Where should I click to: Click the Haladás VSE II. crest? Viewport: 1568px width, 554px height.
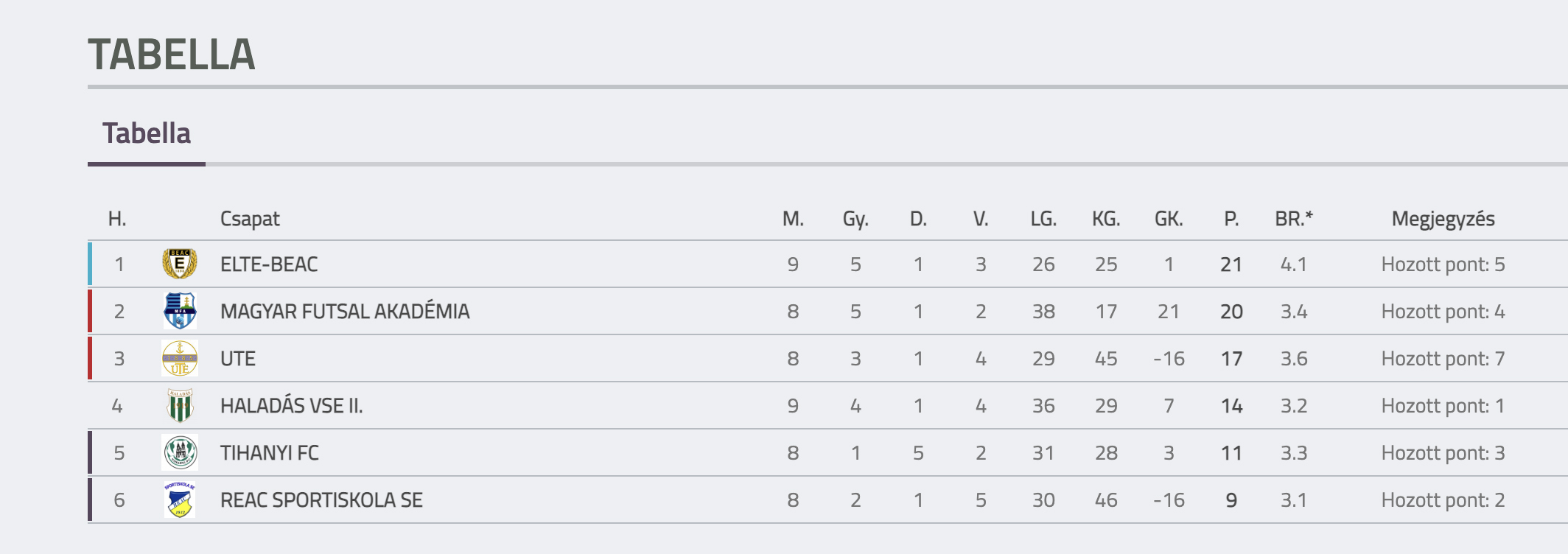coord(180,405)
